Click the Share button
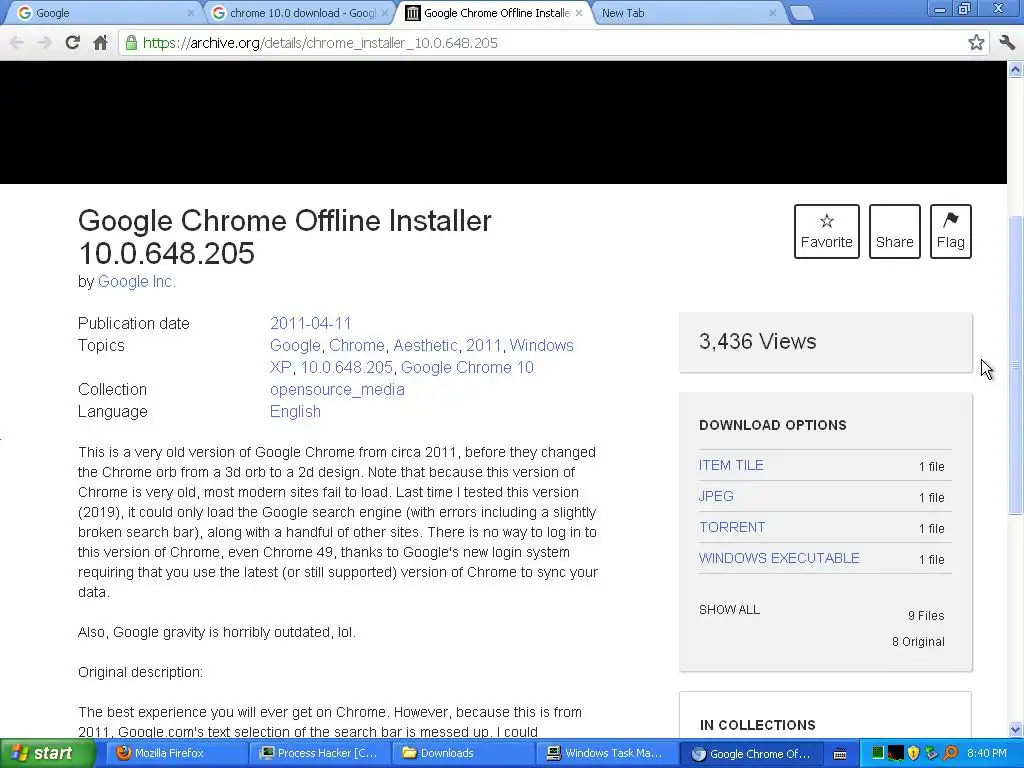 tap(894, 231)
